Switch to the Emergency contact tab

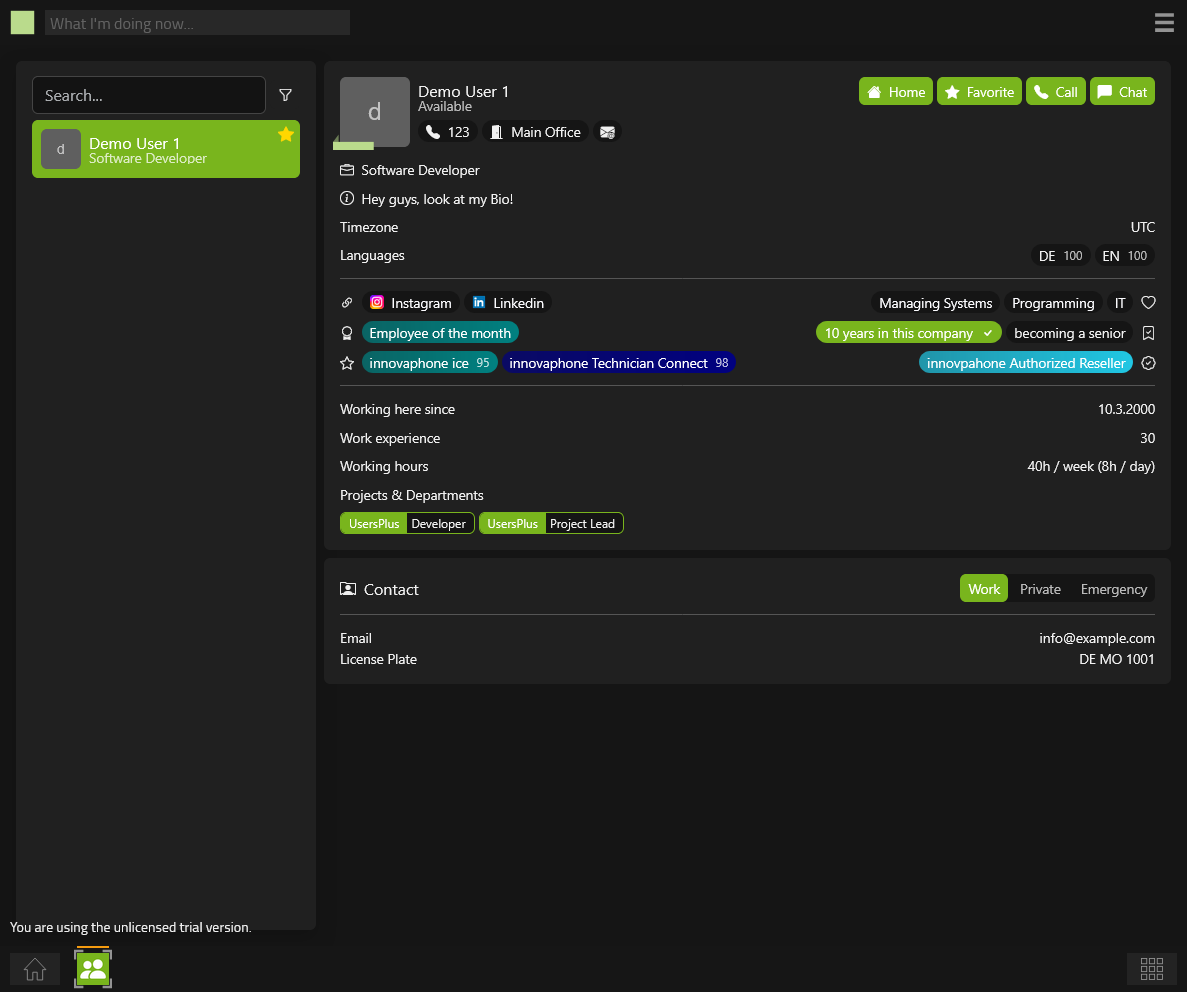click(1113, 589)
